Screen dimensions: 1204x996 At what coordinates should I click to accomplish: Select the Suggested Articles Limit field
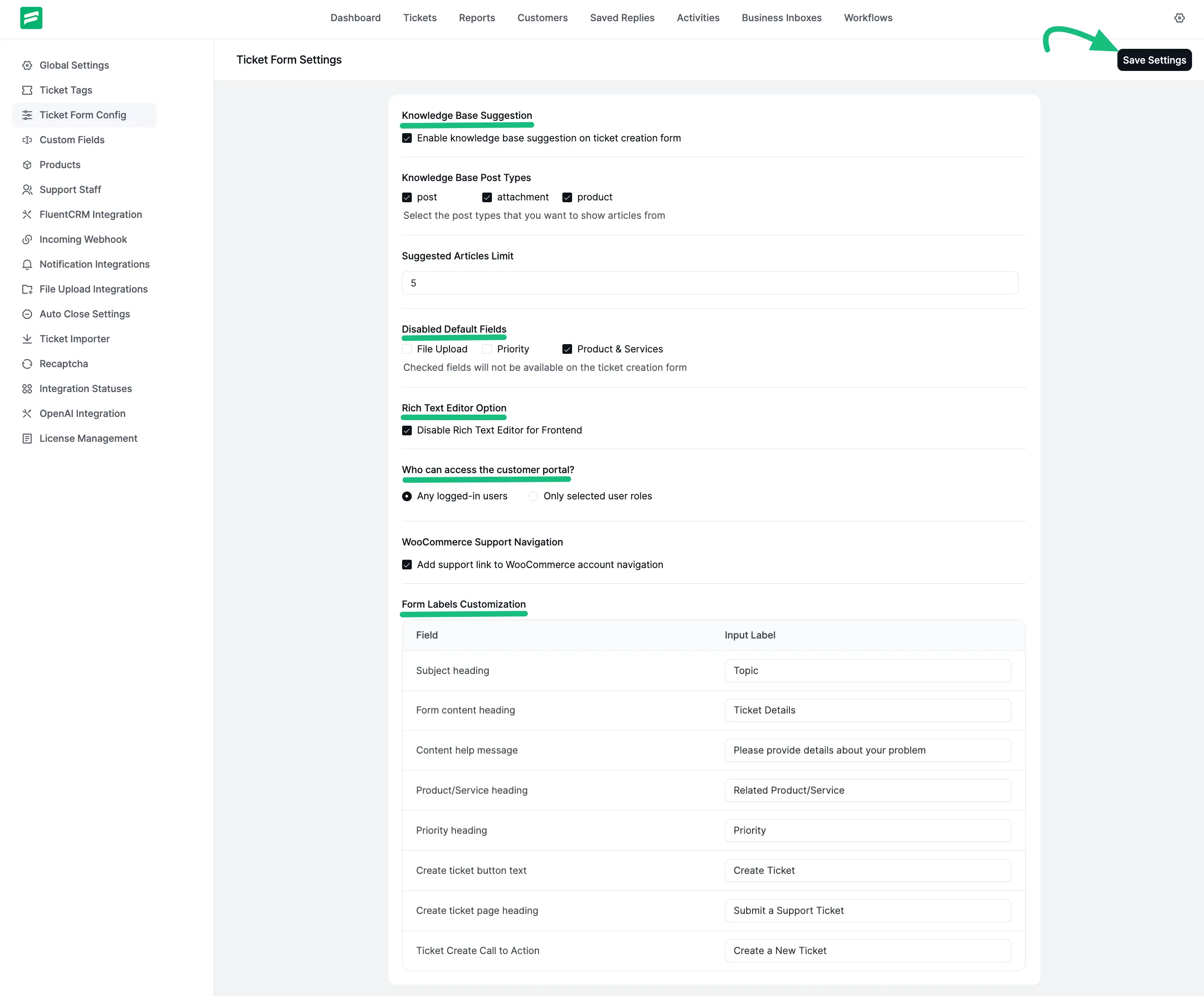pyautogui.click(x=710, y=283)
